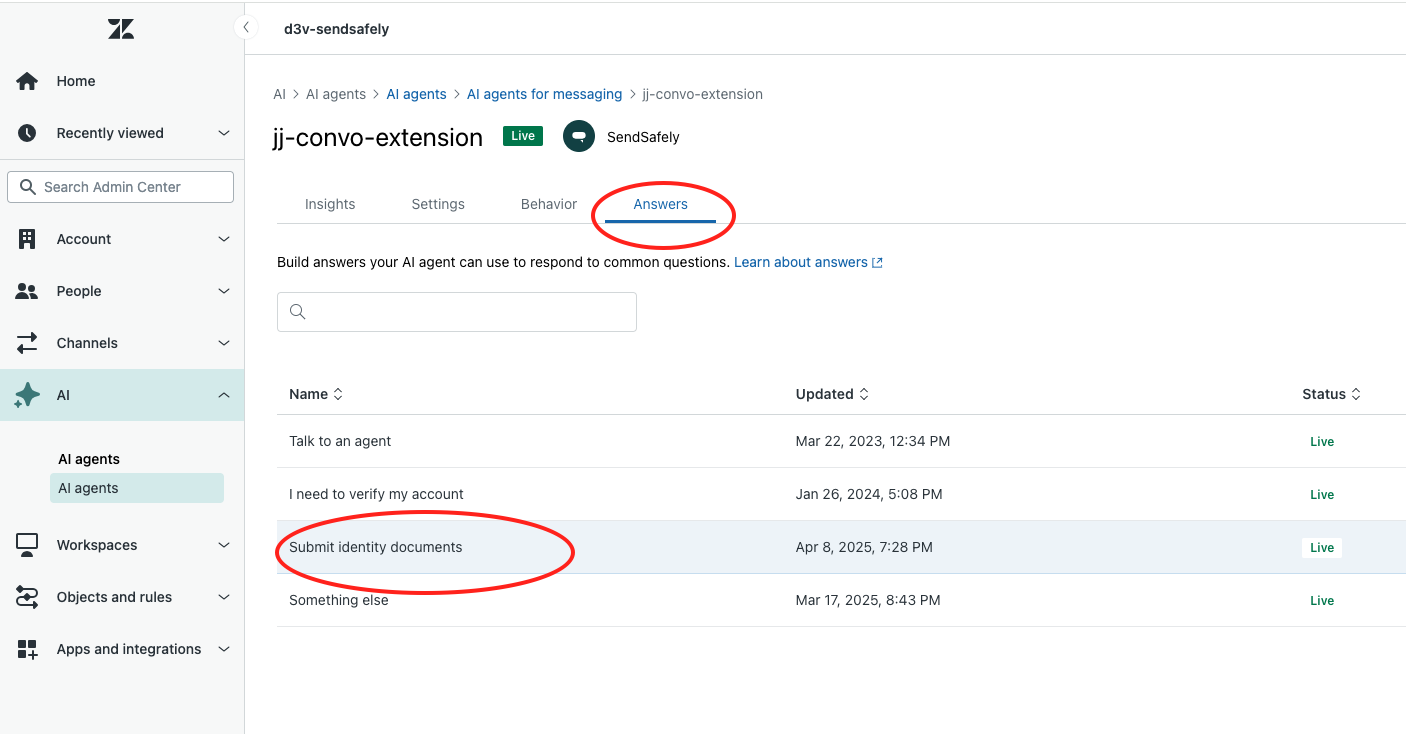
Task: Click the Zendesk logo icon
Action: click(x=121, y=29)
